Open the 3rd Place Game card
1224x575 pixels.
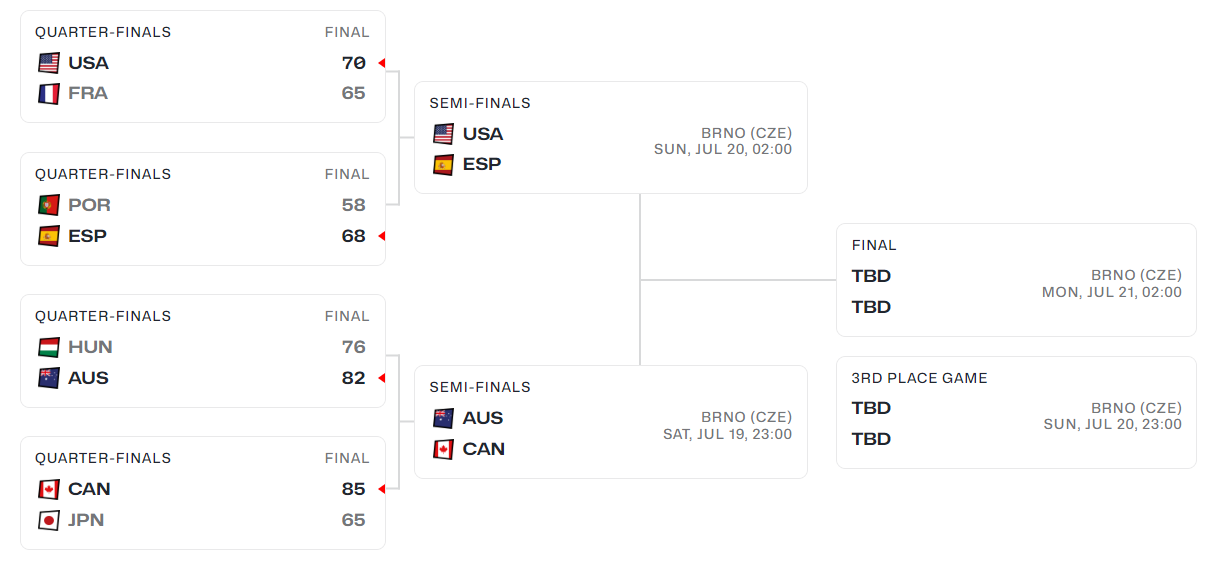[1016, 412]
